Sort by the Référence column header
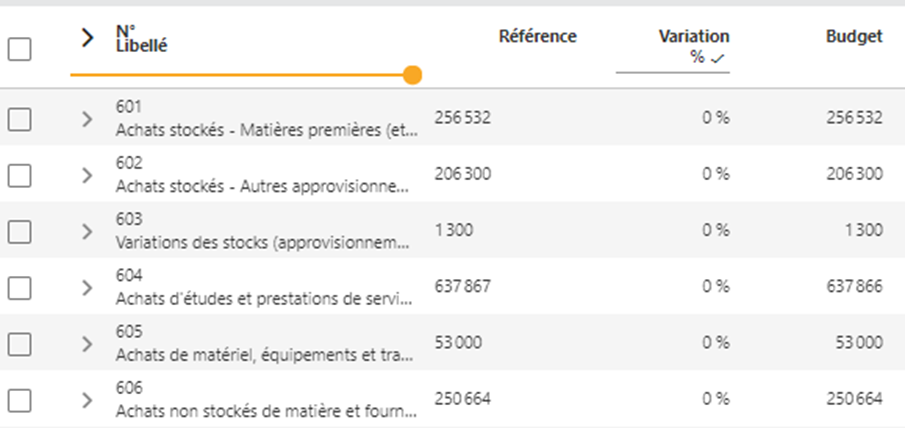This screenshot has width=905, height=428. click(x=537, y=36)
